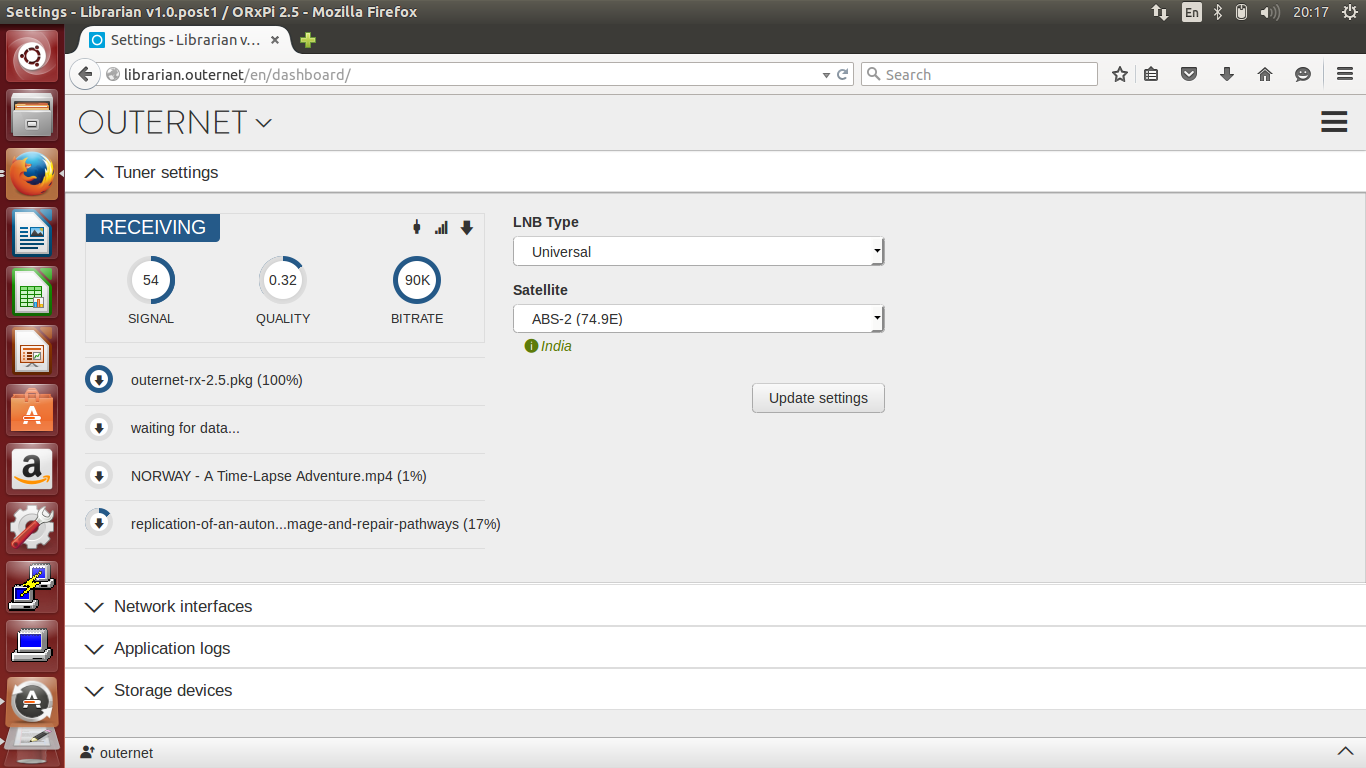
Task: Click the Bitrate gauge showing 90K
Action: point(417,280)
